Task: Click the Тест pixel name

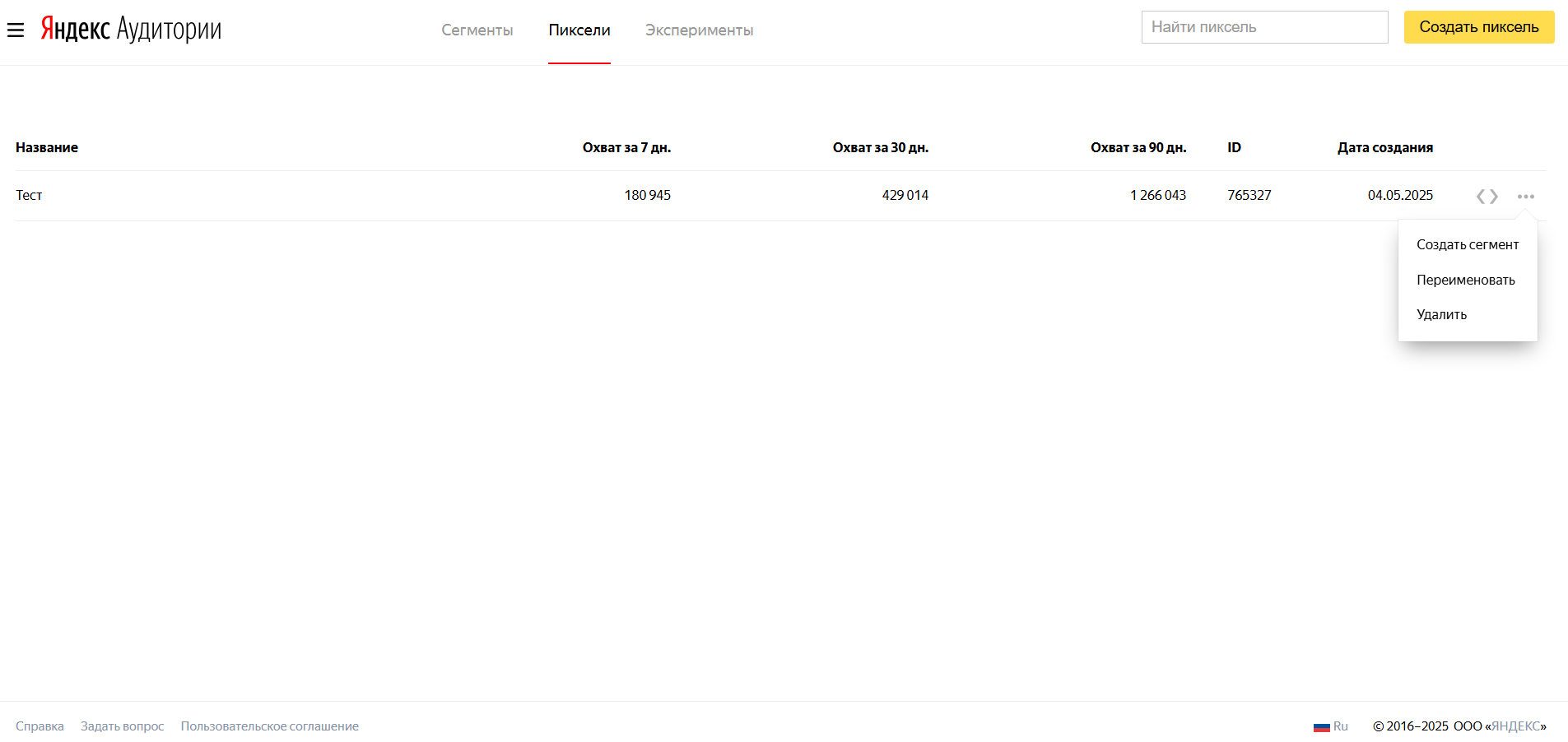Action: click(x=29, y=195)
